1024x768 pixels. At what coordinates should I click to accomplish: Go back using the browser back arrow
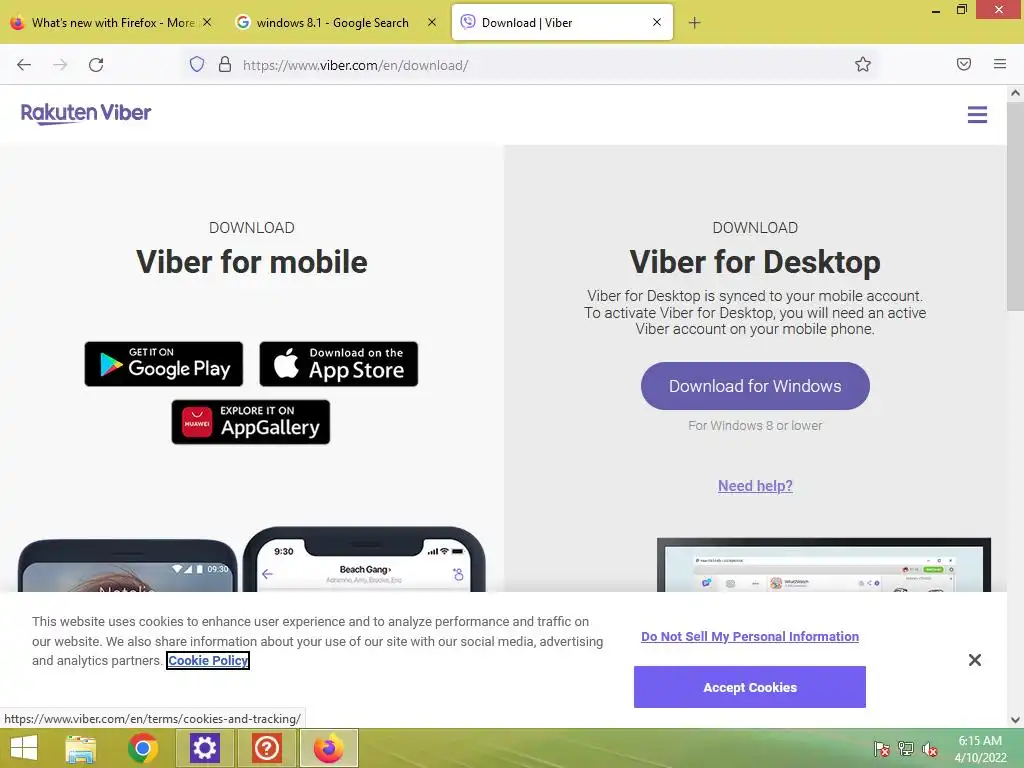24,65
